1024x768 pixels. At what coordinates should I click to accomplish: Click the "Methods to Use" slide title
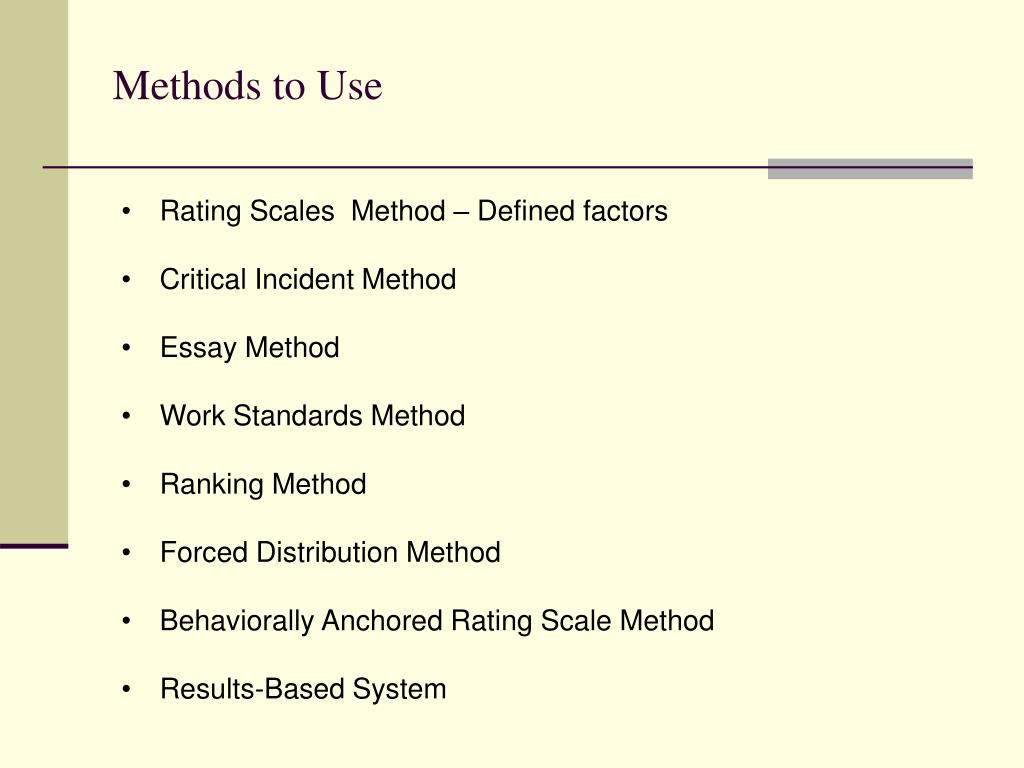247,87
